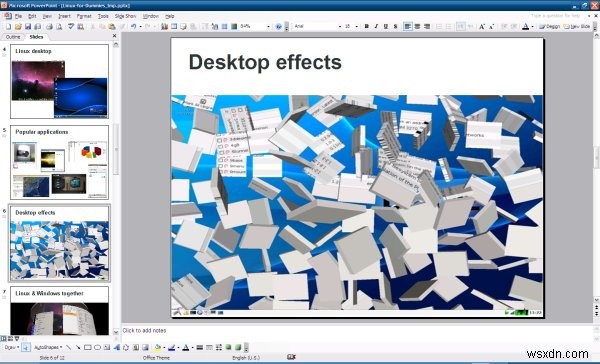The image size is (600, 364).
Task: Open the Slide Show menu
Action: click(125, 16)
